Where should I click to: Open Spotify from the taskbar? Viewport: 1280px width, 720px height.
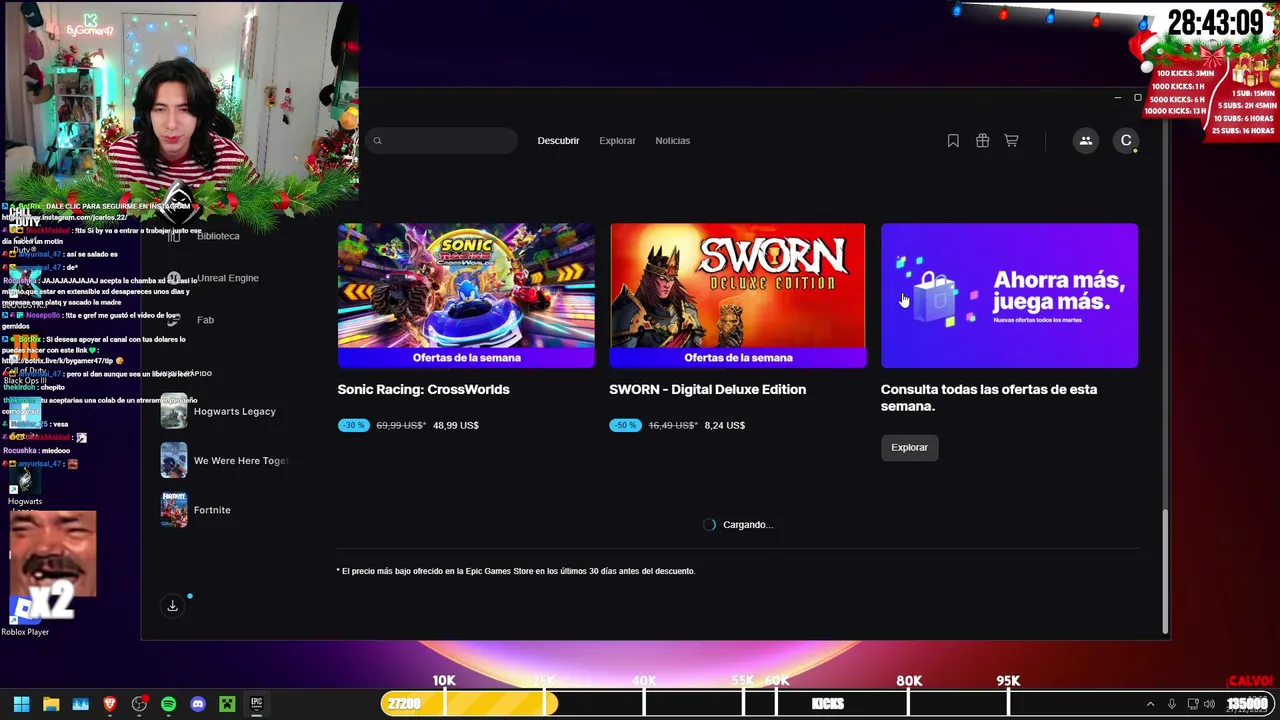pos(168,704)
